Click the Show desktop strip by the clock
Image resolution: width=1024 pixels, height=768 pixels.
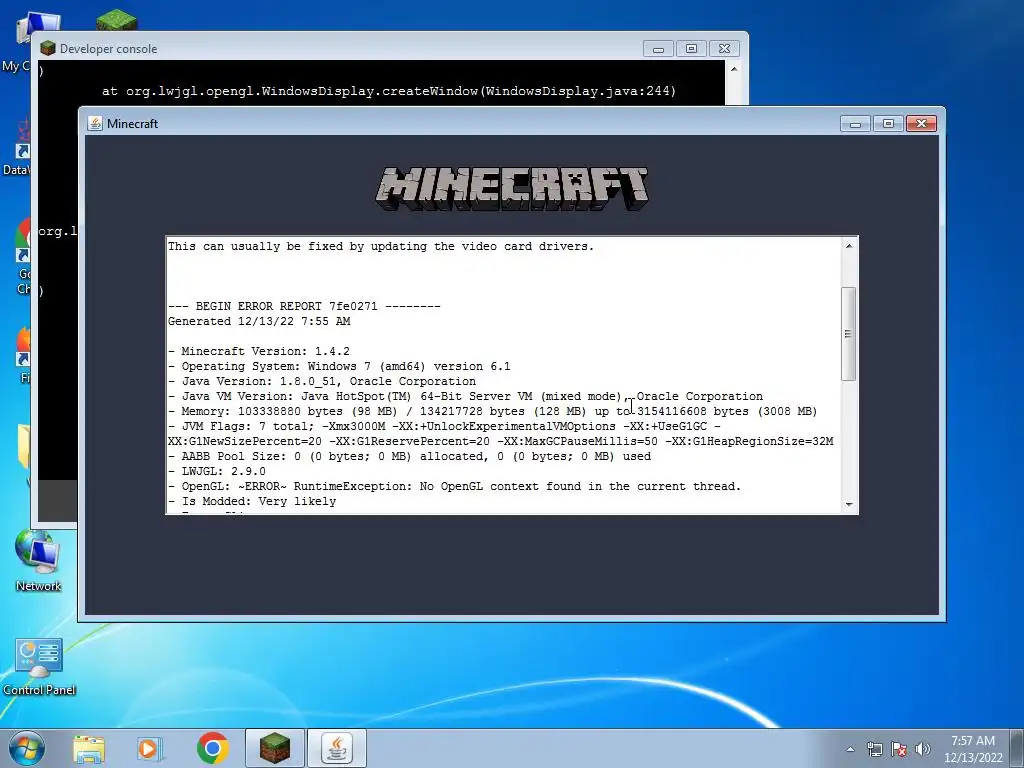click(1017, 748)
